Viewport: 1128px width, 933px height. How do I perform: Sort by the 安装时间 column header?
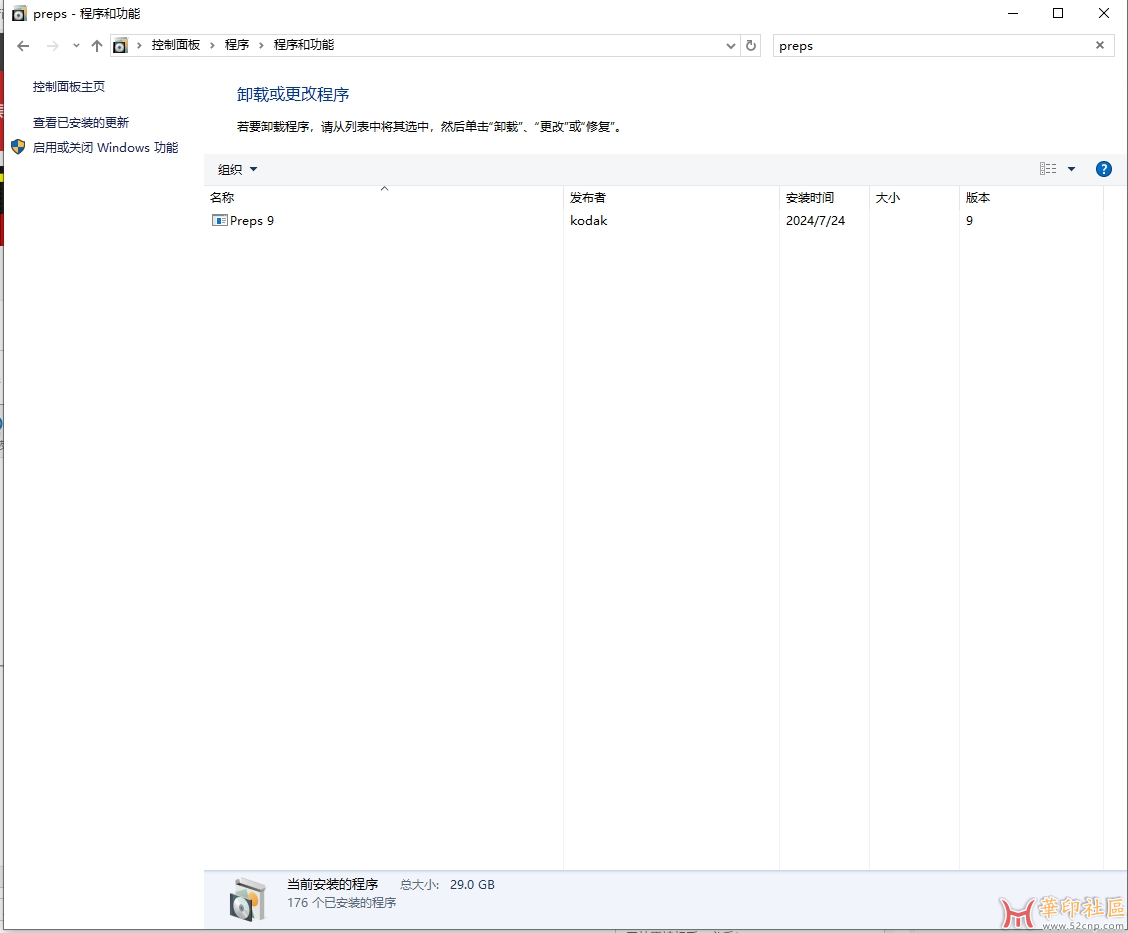824,197
